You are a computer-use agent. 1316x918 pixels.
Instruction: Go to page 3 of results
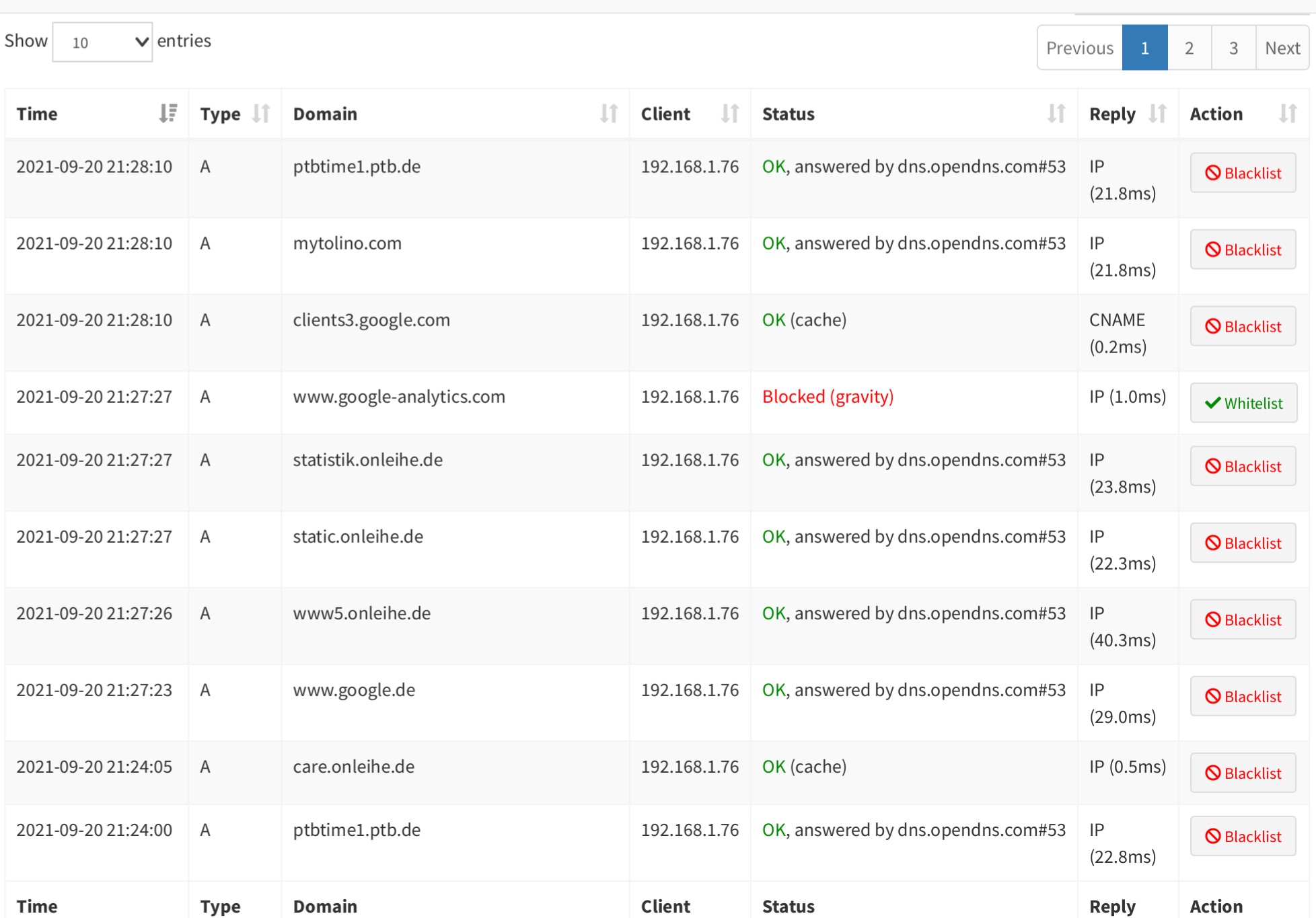click(x=1233, y=48)
